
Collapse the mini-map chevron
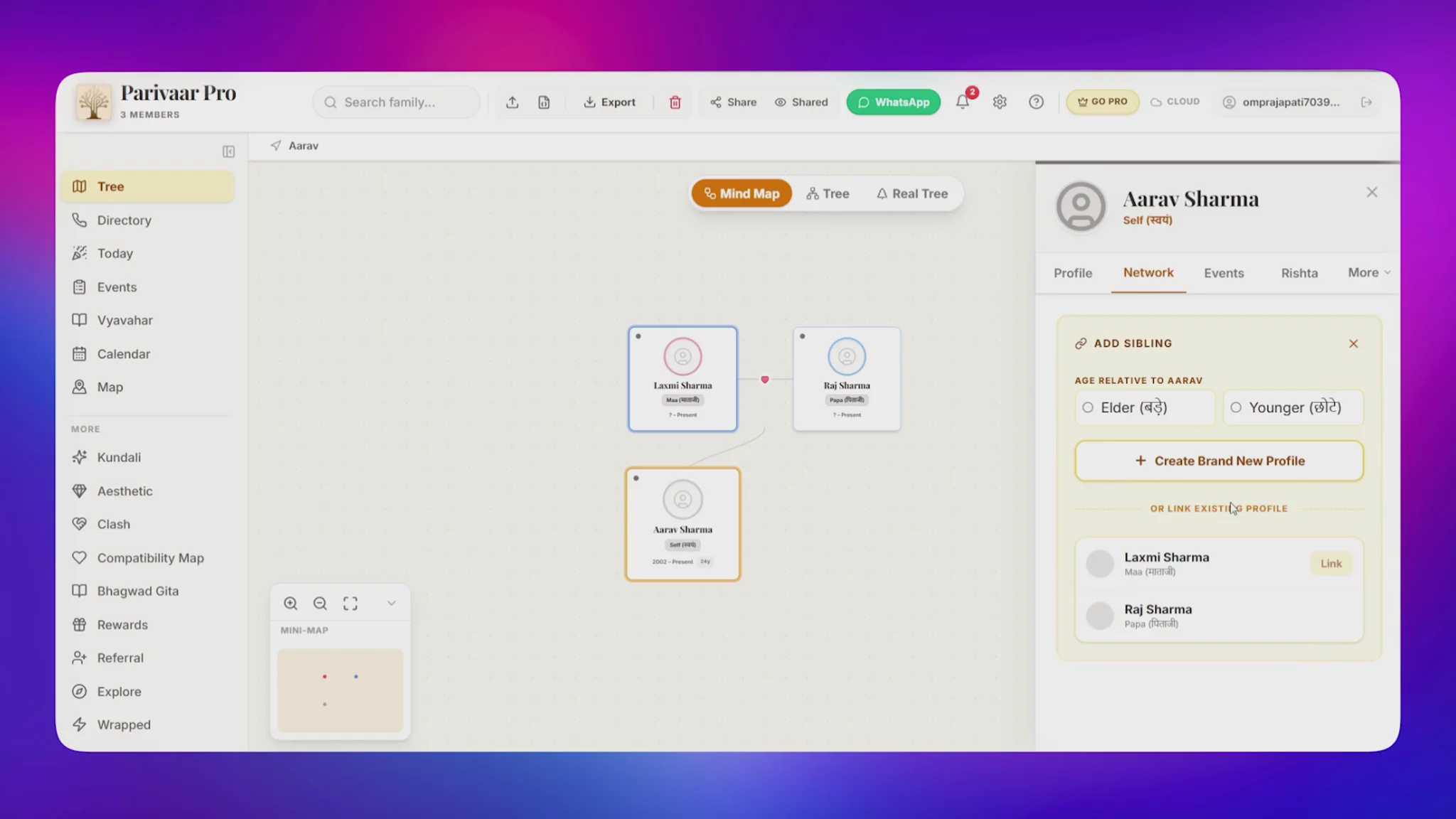(x=391, y=604)
